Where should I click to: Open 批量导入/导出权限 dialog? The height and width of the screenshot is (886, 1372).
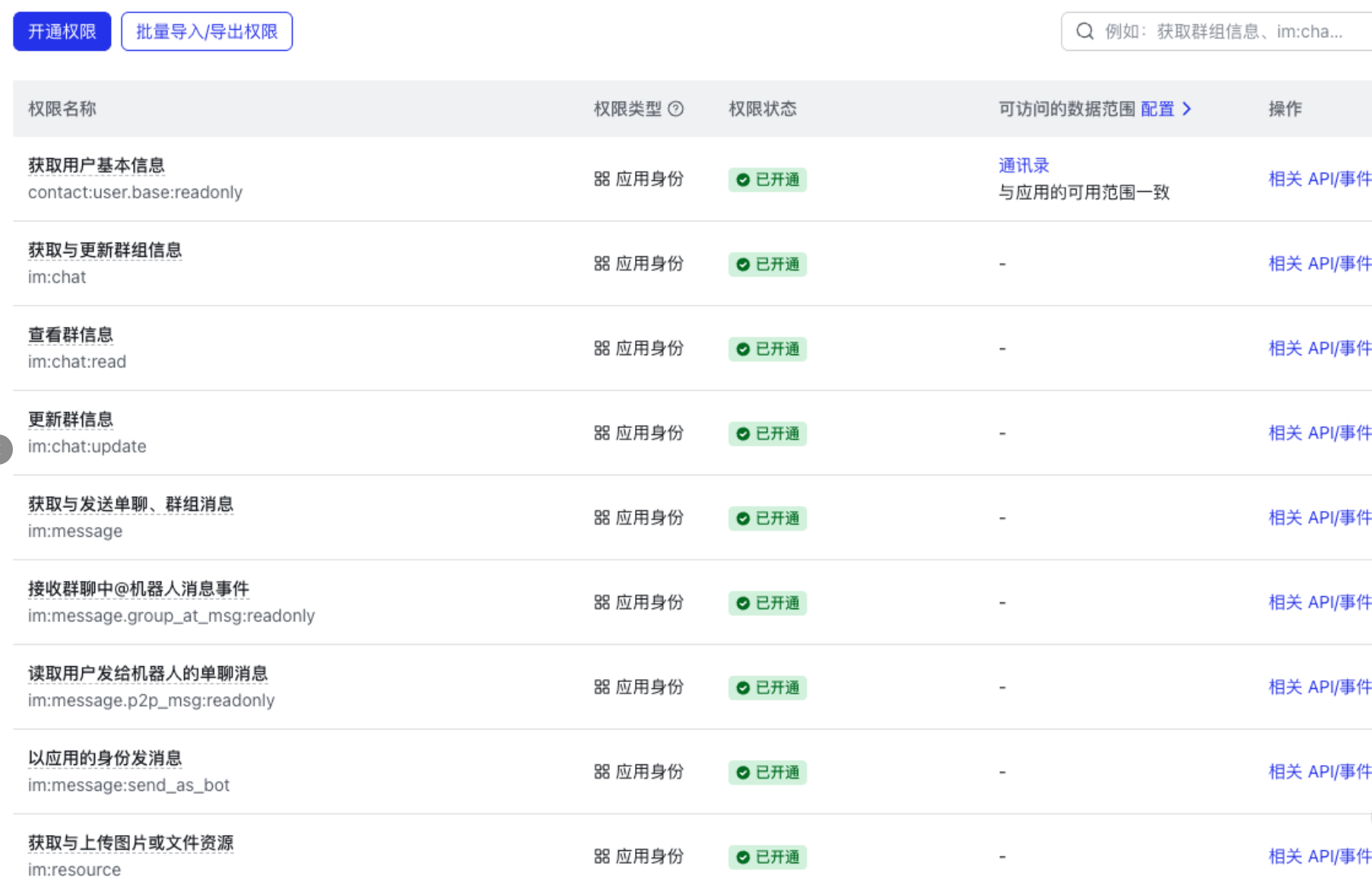(x=206, y=32)
